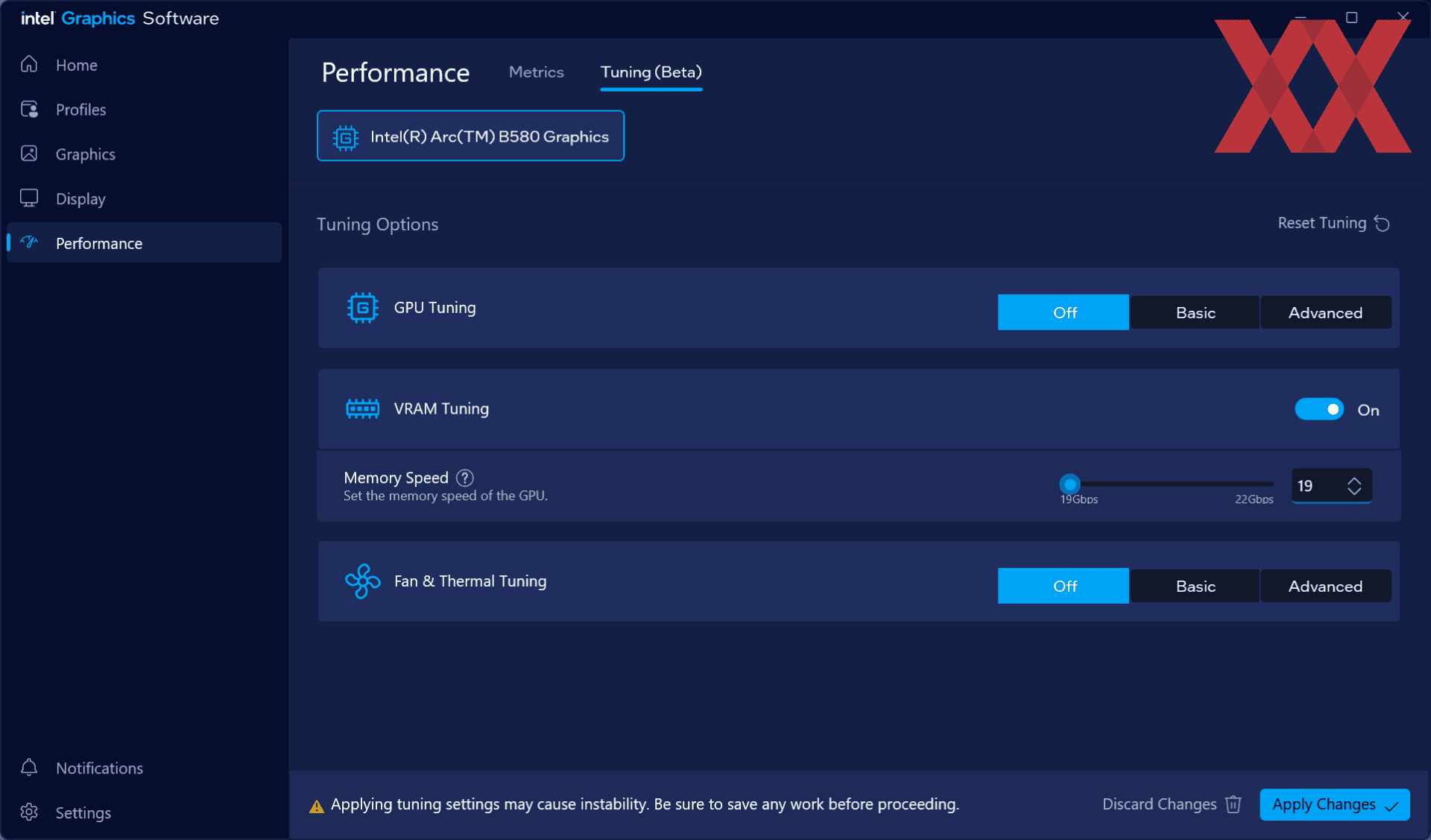
Task: Click the Reset Tuning circular arrow icon
Action: point(1383,224)
